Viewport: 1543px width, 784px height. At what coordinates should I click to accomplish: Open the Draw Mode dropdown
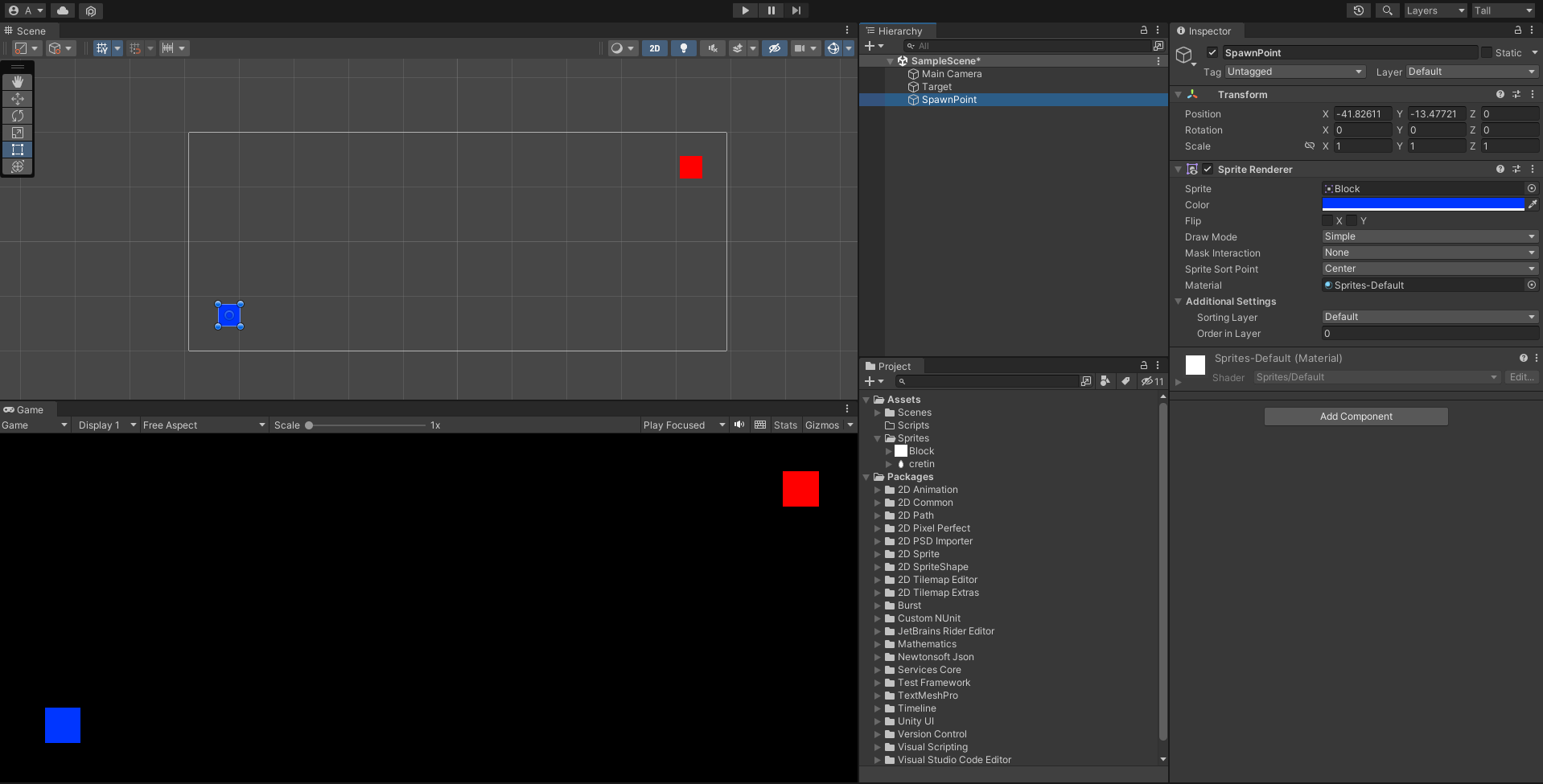(1430, 237)
